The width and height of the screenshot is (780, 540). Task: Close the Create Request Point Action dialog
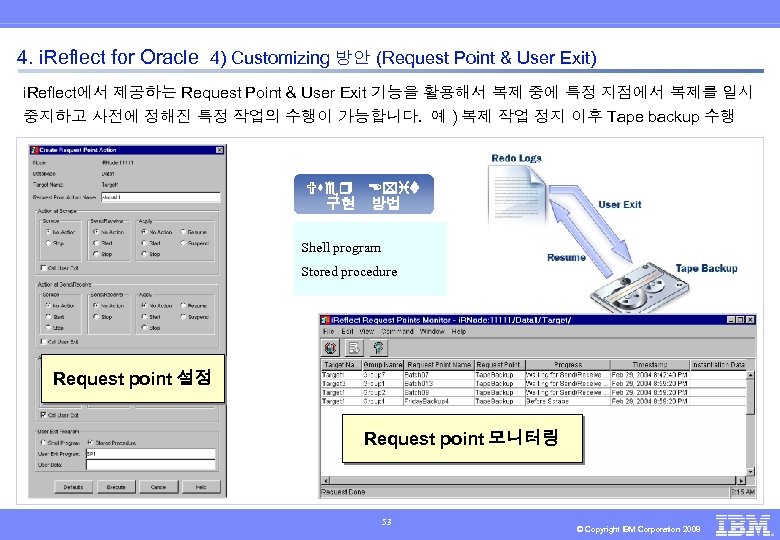219,150
